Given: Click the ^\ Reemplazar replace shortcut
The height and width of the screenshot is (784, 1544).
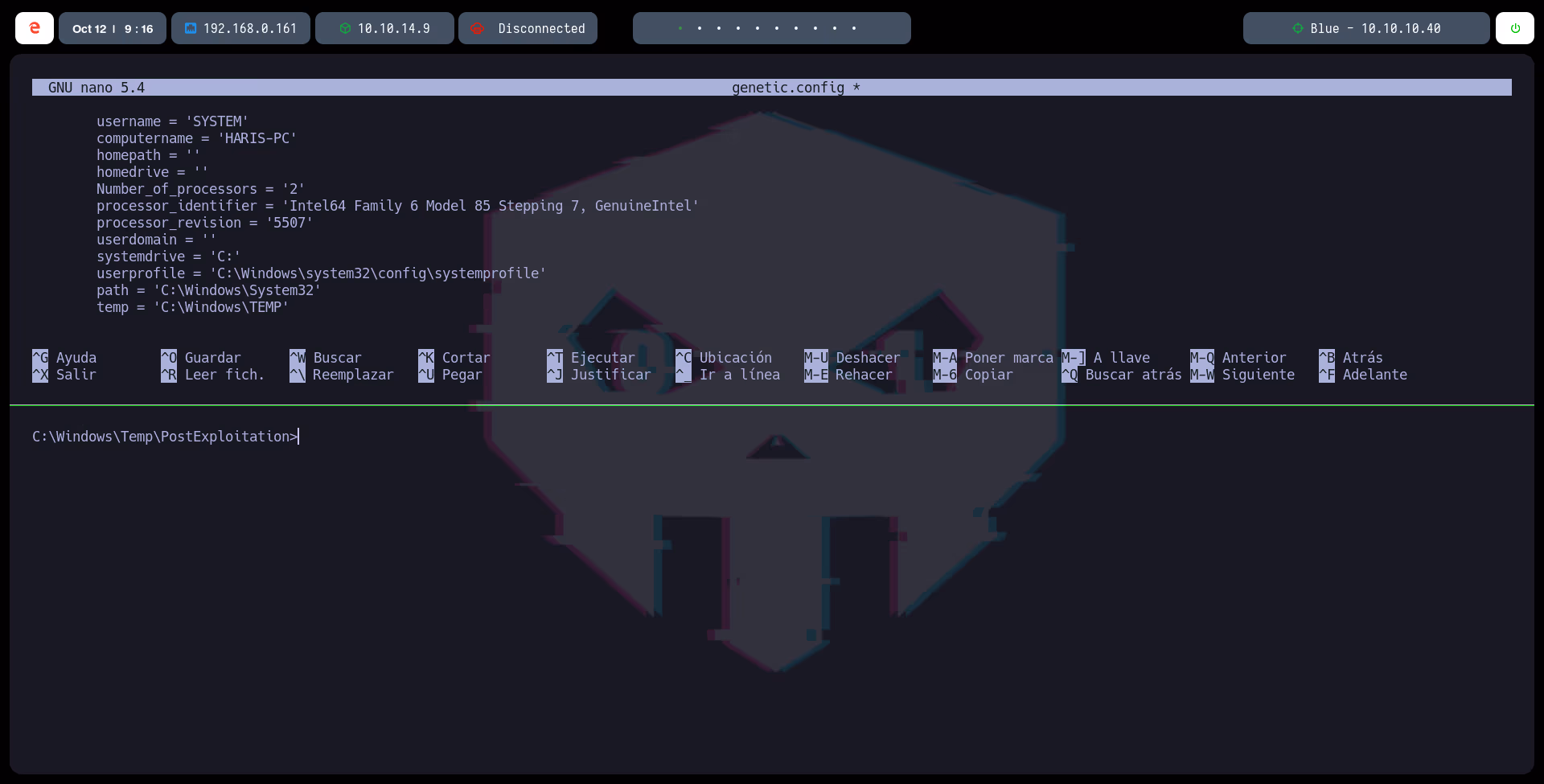Looking at the screenshot, I should coord(342,375).
